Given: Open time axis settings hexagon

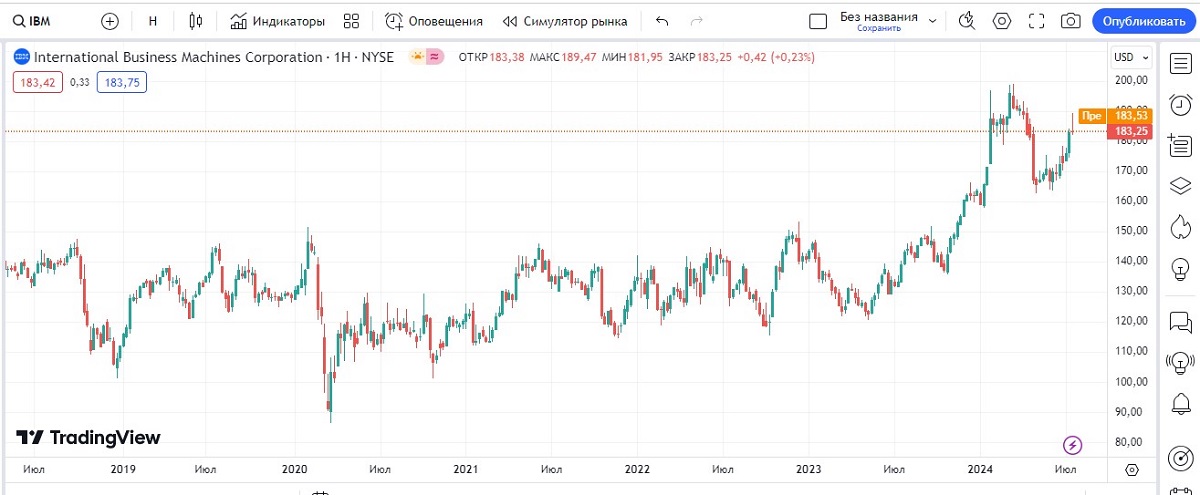Looking at the screenshot, I should pos(1131,469).
